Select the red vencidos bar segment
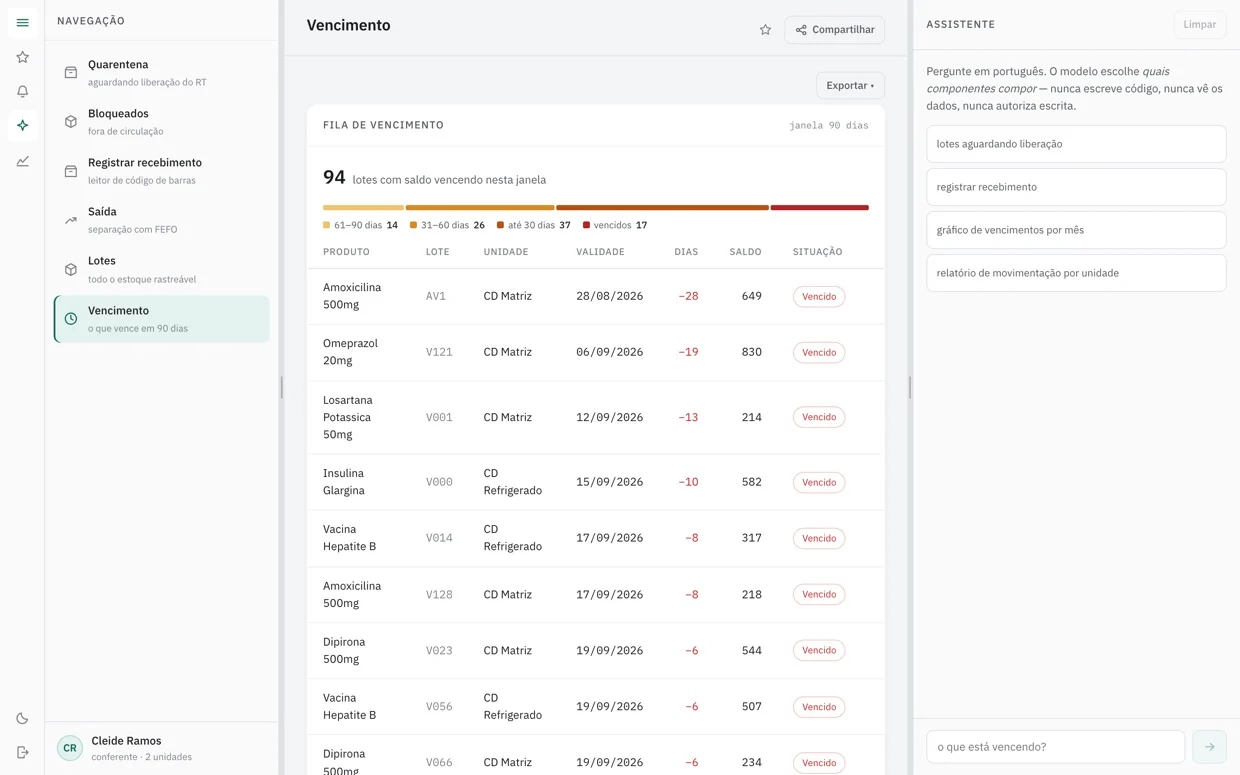This screenshot has height=775, width=1240. (x=819, y=208)
